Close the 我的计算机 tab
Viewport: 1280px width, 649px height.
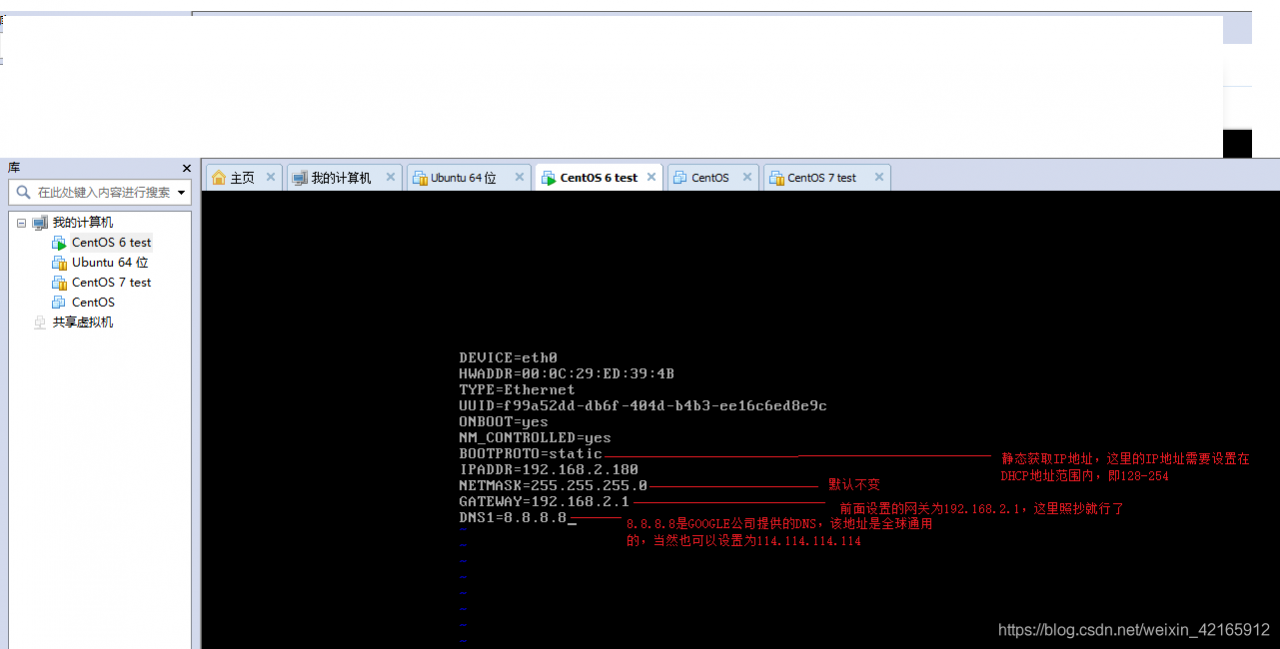click(x=391, y=177)
